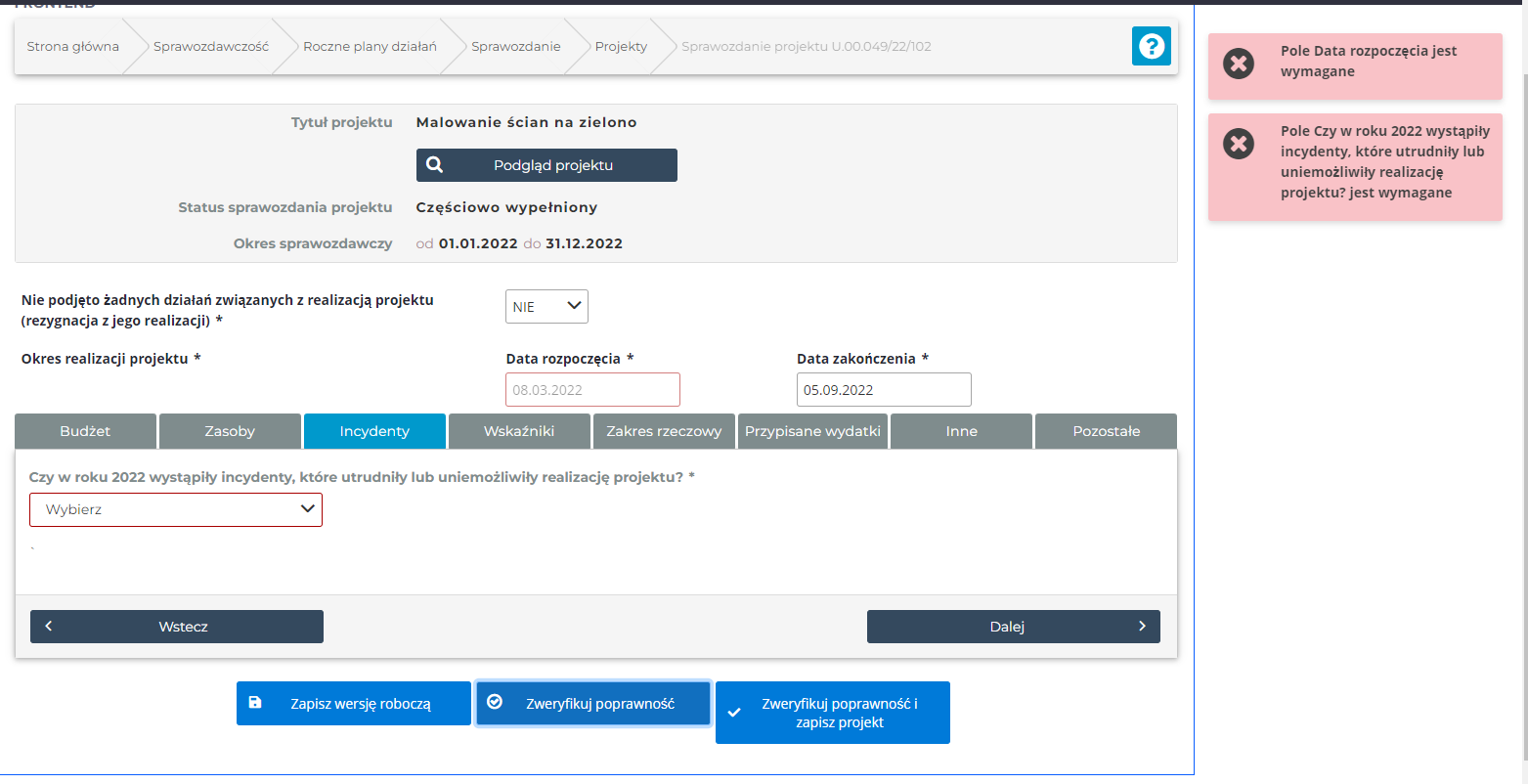Click the right chevron on Dalej
Image resolution: width=1528 pixels, height=784 pixels.
pyautogui.click(x=1141, y=627)
